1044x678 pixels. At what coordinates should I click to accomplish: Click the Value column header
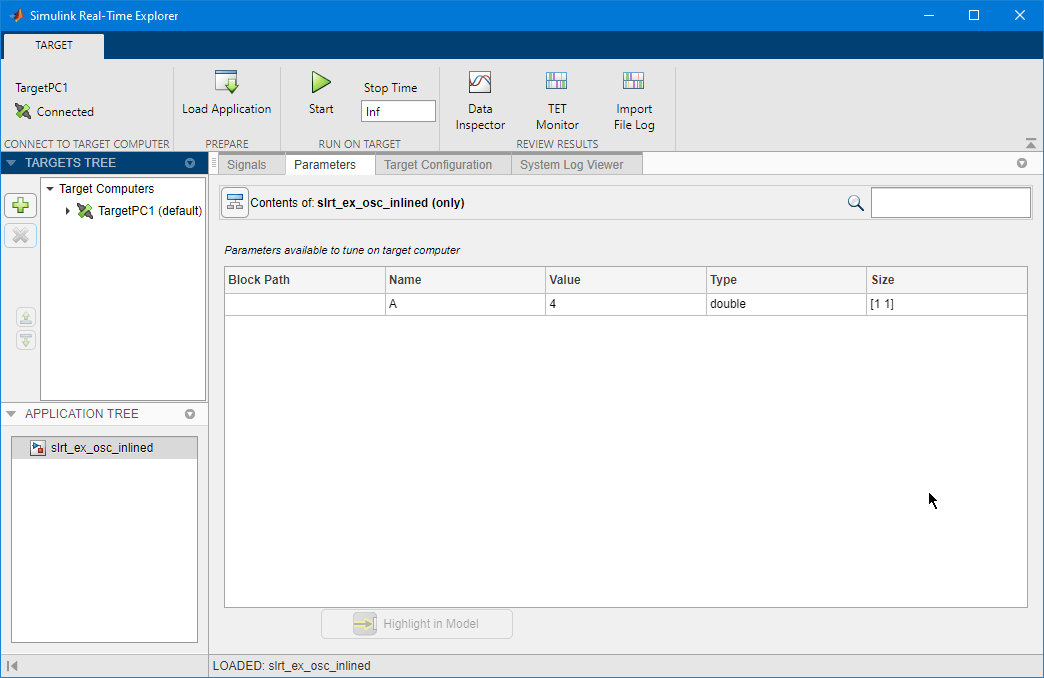(626, 280)
